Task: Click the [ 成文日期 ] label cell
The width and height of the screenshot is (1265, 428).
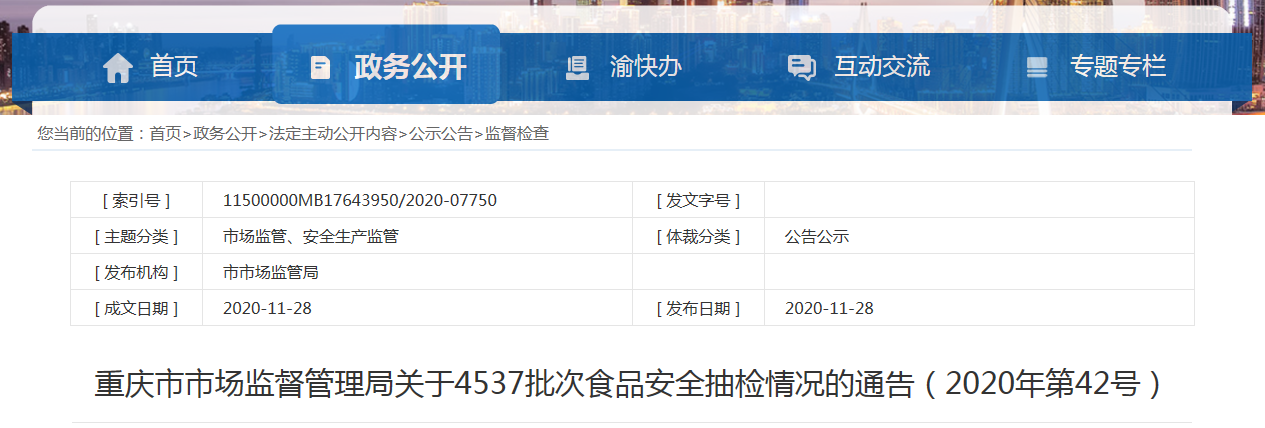Action: 137,308
